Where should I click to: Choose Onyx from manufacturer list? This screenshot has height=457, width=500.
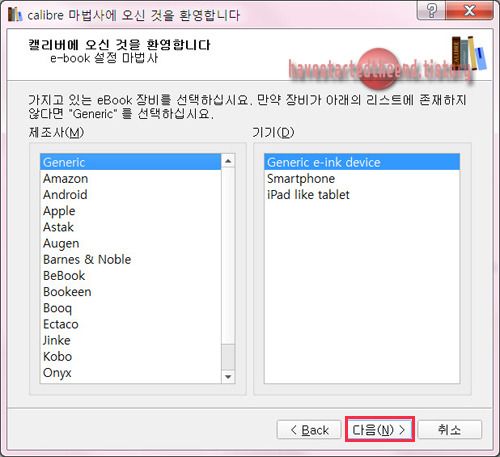click(x=130, y=373)
